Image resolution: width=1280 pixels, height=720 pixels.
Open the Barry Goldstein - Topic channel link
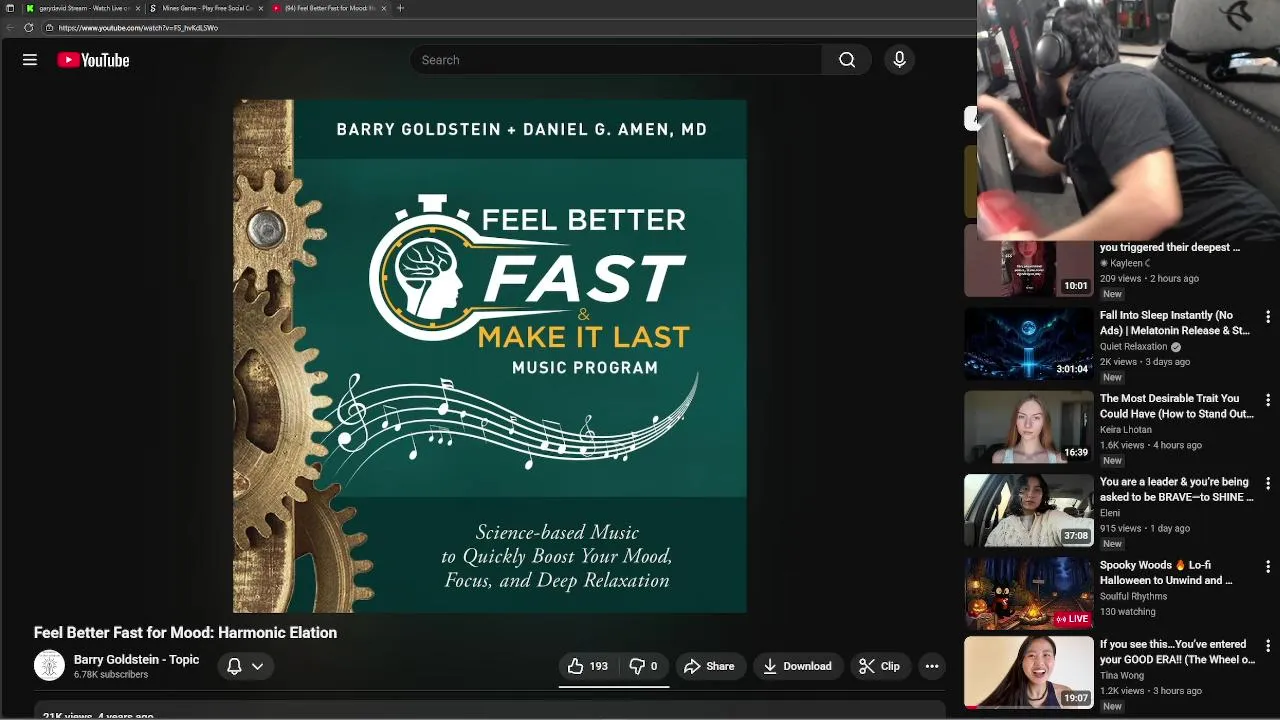(136, 659)
